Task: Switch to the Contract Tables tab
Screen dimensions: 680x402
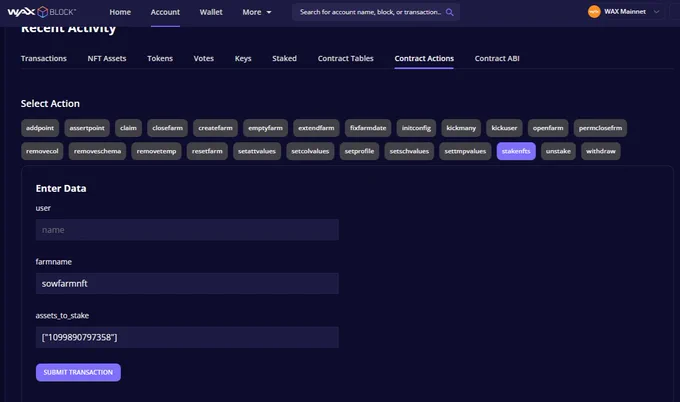Action: tap(346, 59)
